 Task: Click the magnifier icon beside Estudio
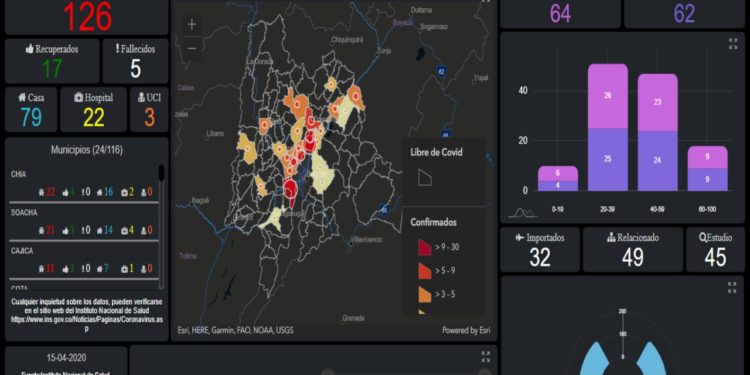(702, 238)
